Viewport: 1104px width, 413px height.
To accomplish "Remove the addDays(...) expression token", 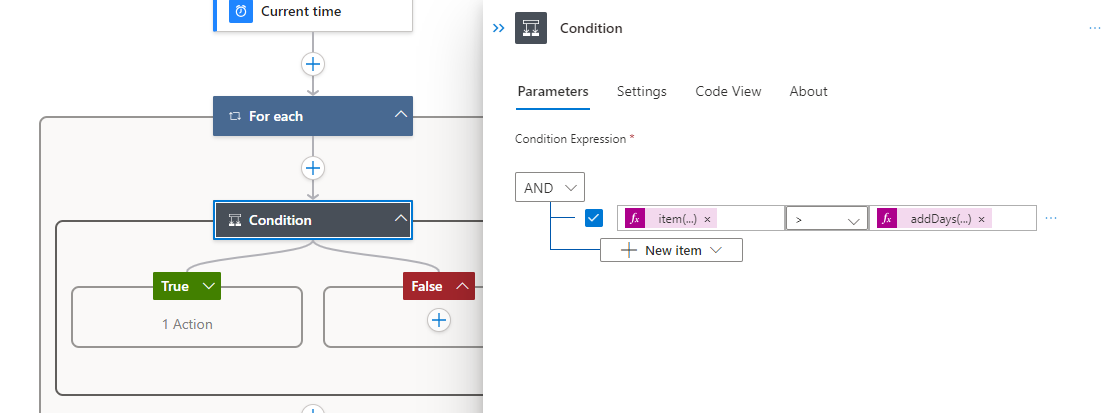I will 981,220.
